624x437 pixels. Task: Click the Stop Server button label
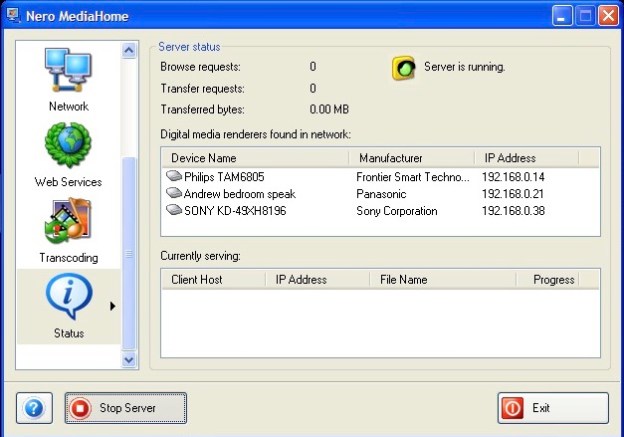pyautogui.click(x=127, y=408)
